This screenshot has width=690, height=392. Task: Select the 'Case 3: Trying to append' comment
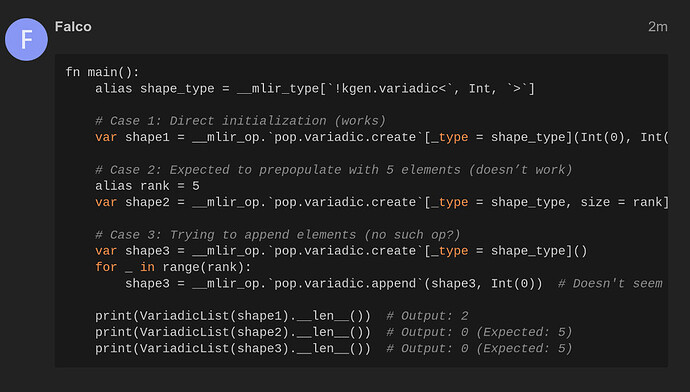278,235
